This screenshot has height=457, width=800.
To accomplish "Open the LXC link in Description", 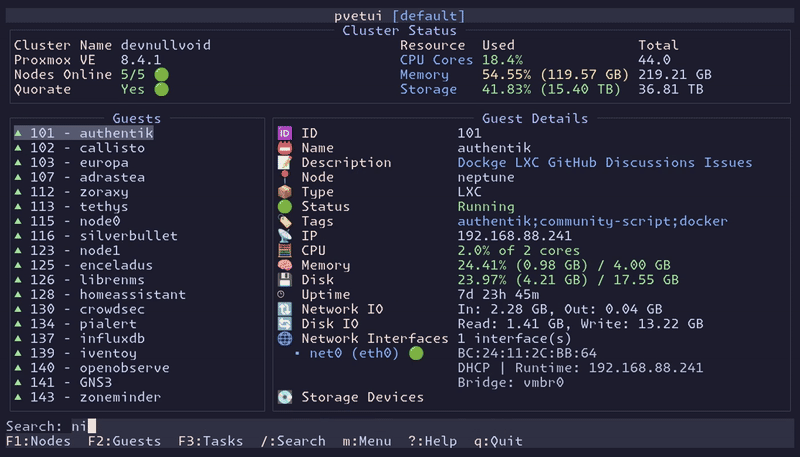I will [527, 163].
